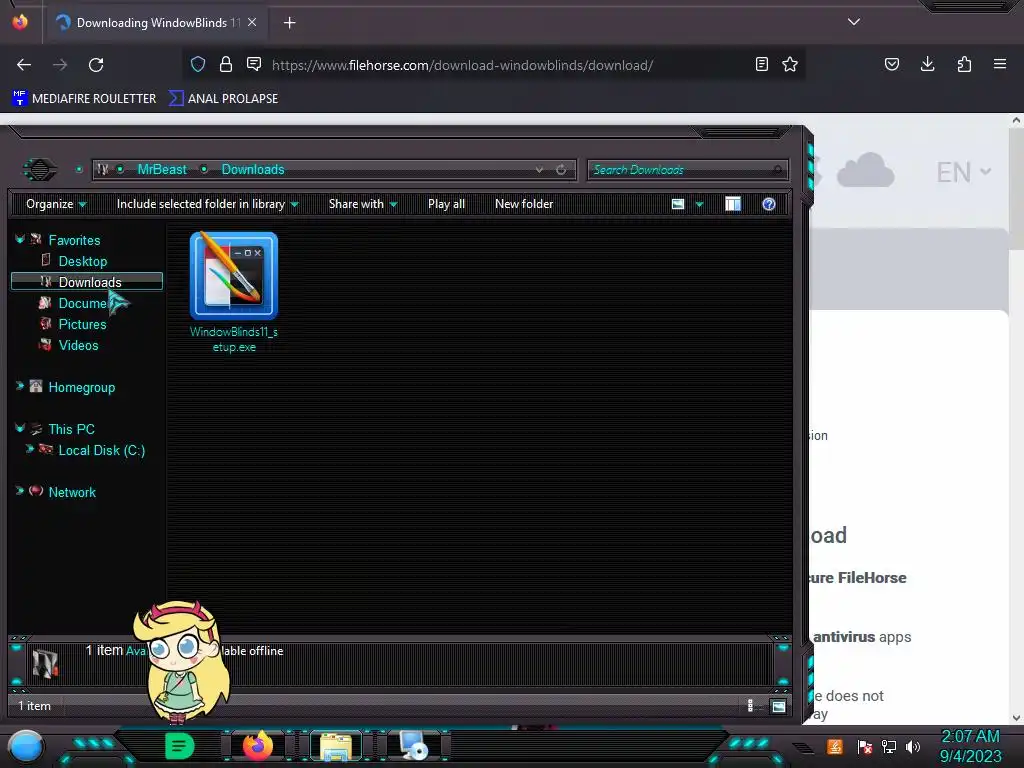
Task: Select Network in navigation pane
Action: tap(72, 492)
